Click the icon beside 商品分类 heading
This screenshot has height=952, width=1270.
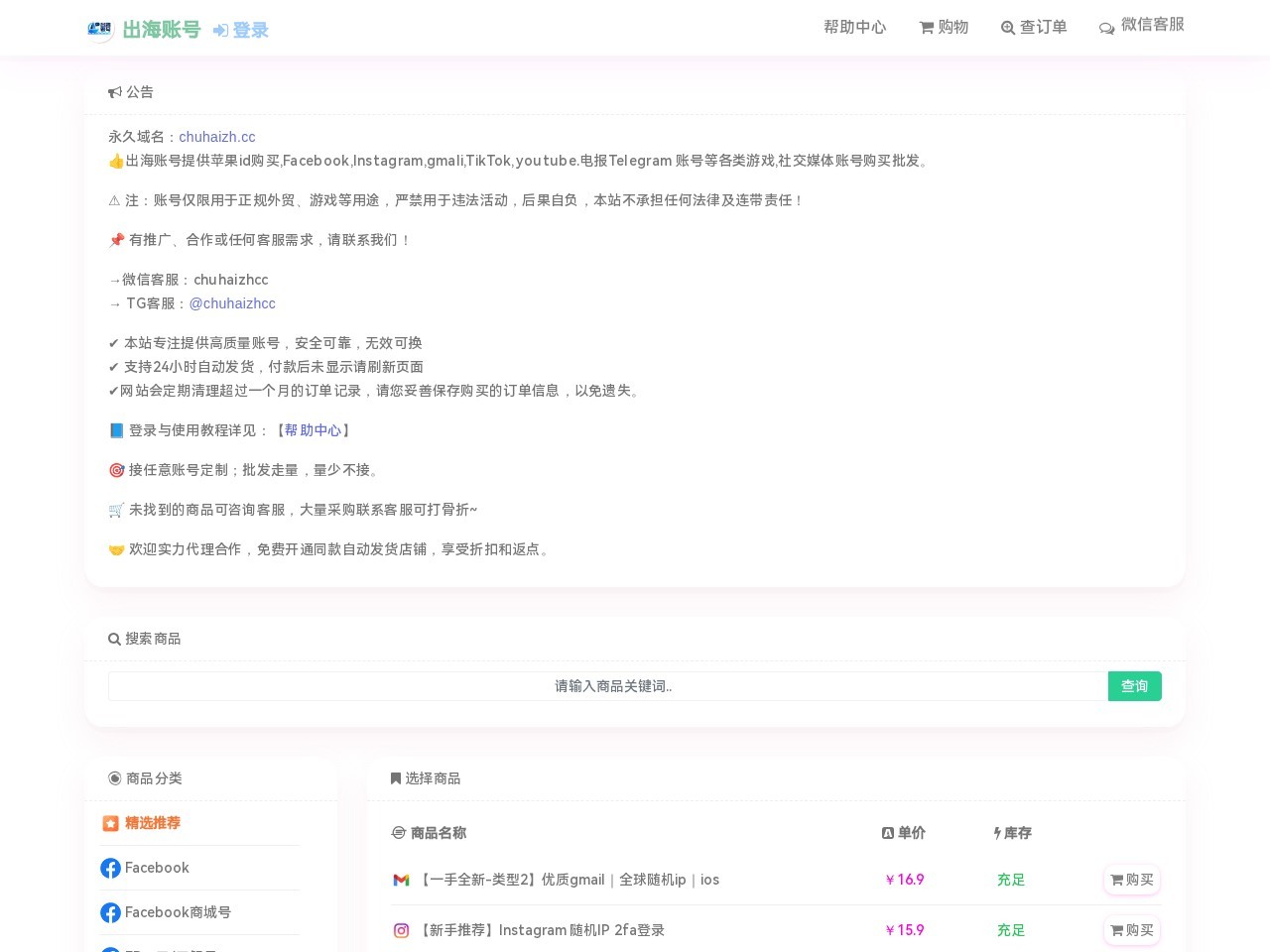tap(115, 778)
